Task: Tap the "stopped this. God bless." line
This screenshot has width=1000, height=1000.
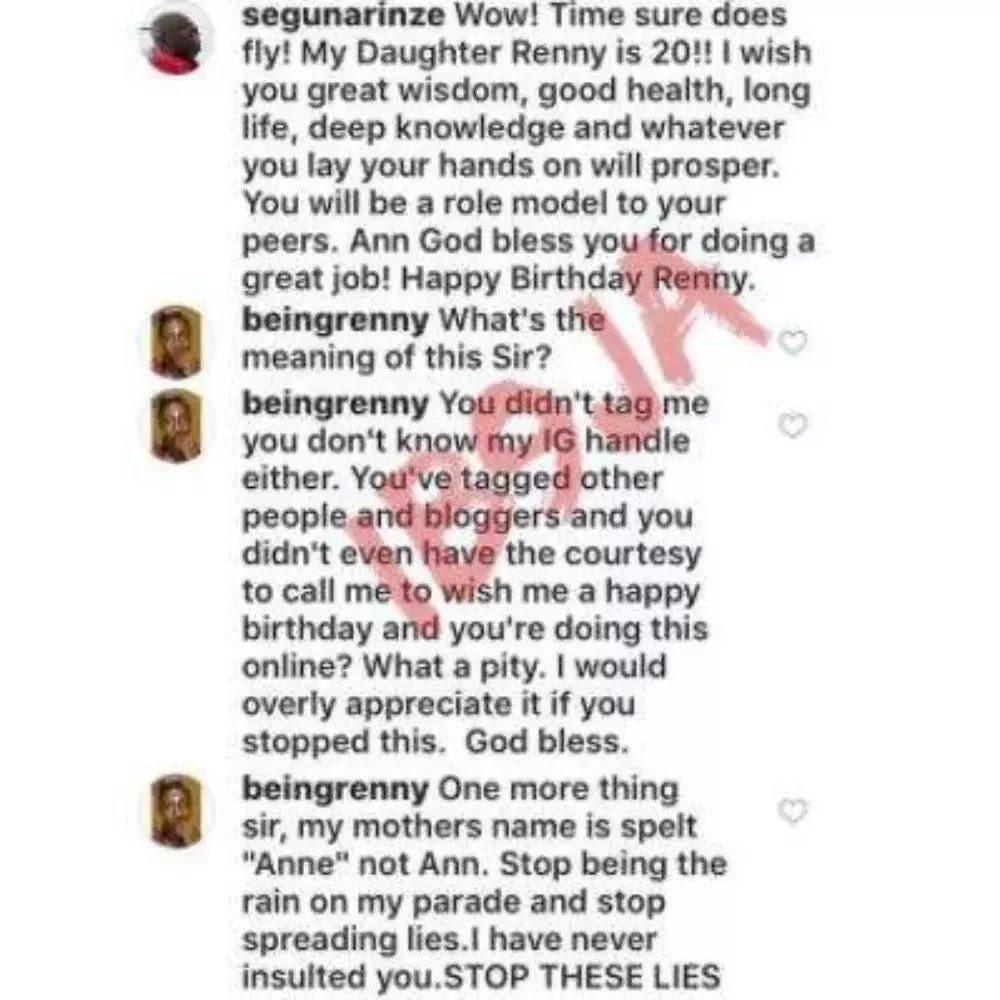Action: pos(435,742)
